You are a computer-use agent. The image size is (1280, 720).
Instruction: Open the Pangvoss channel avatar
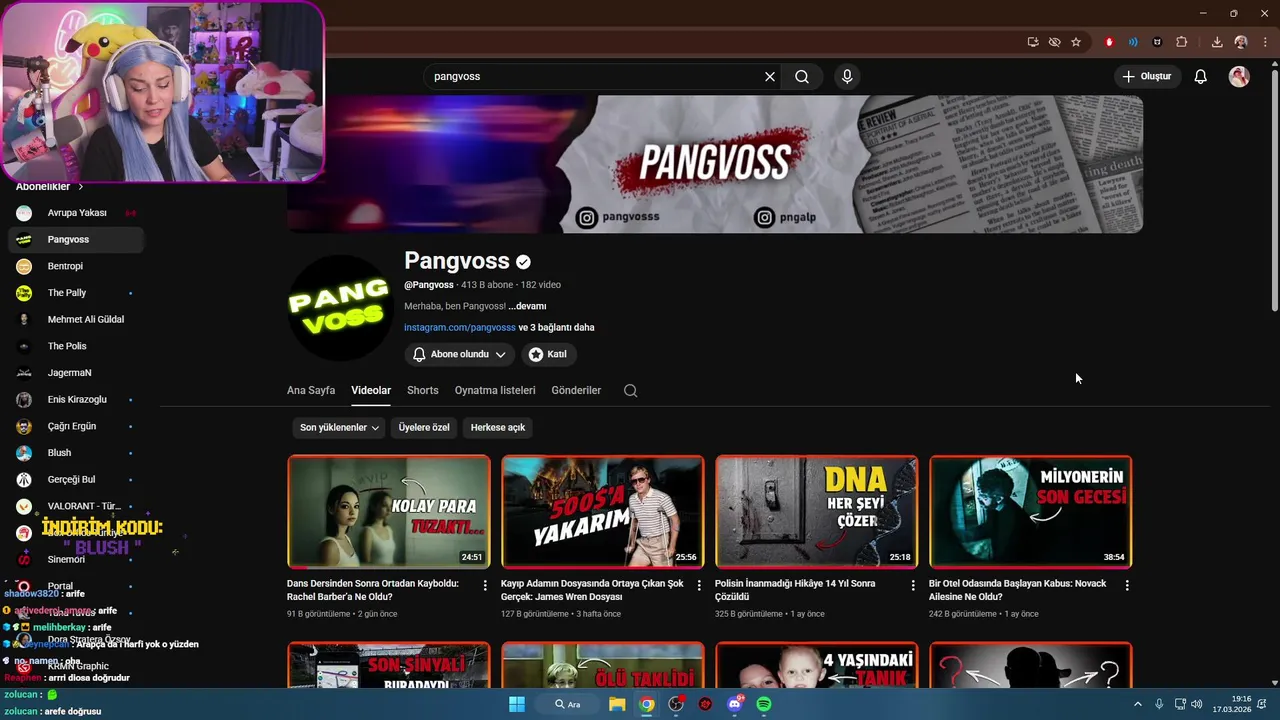(340, 307)
